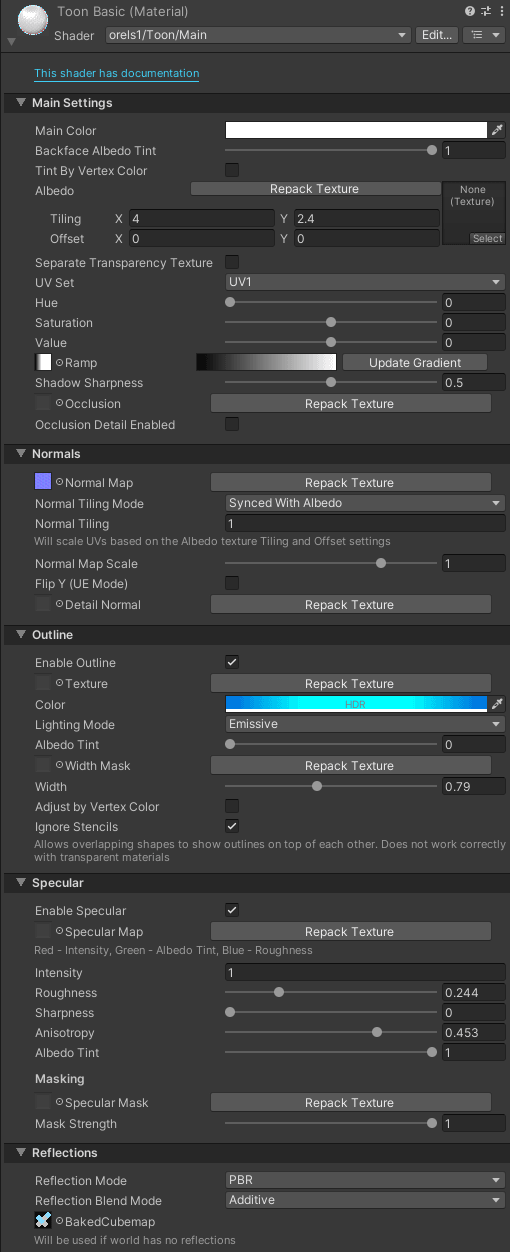Click the Tiling Y input field
The width and height of the screenshot is (510, 1252).
(366, 219)
